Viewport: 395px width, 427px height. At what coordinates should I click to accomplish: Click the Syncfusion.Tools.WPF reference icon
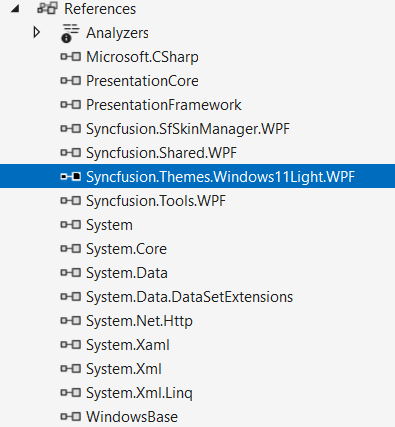pos(71,201)
